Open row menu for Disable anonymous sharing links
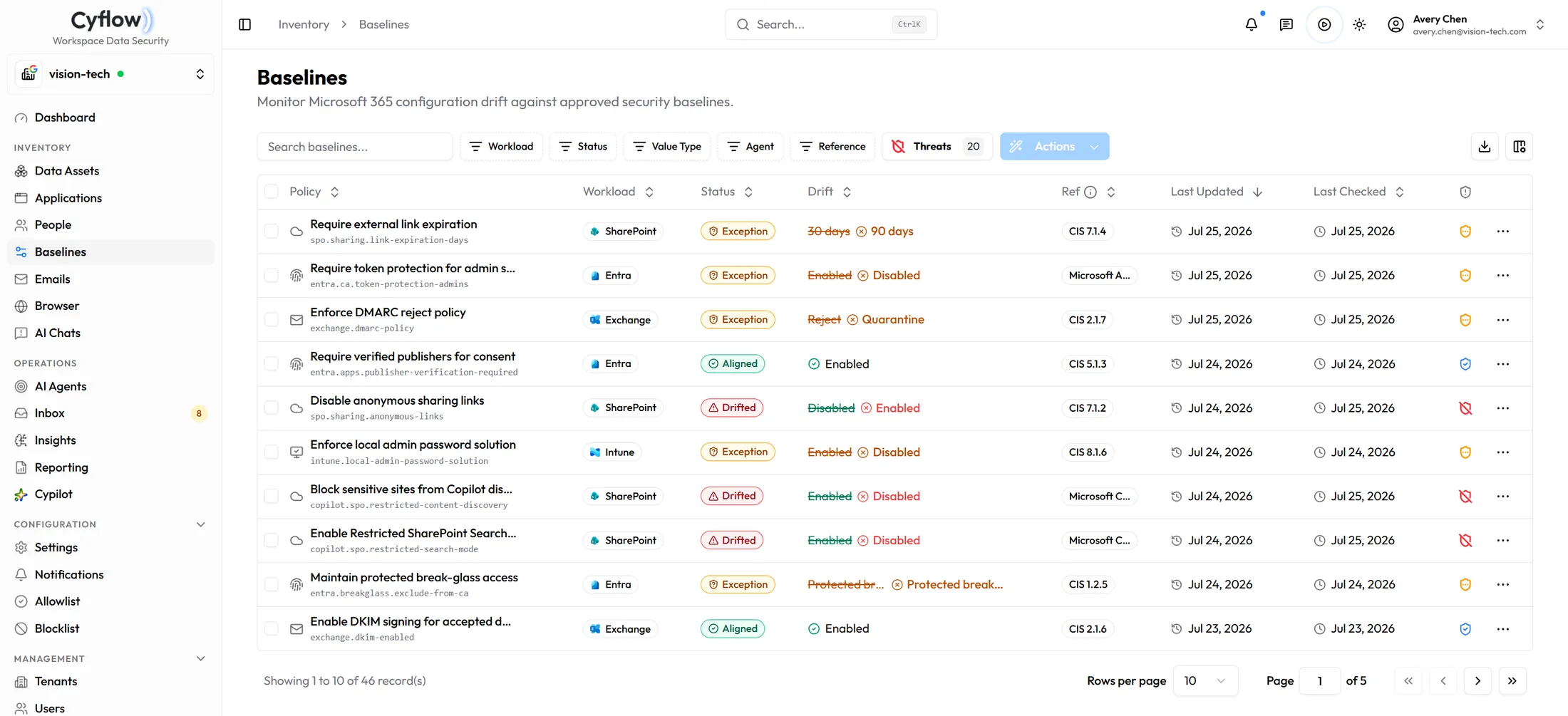The image size is (1568, 716). pyautogui.click(x=1503, y=408)
